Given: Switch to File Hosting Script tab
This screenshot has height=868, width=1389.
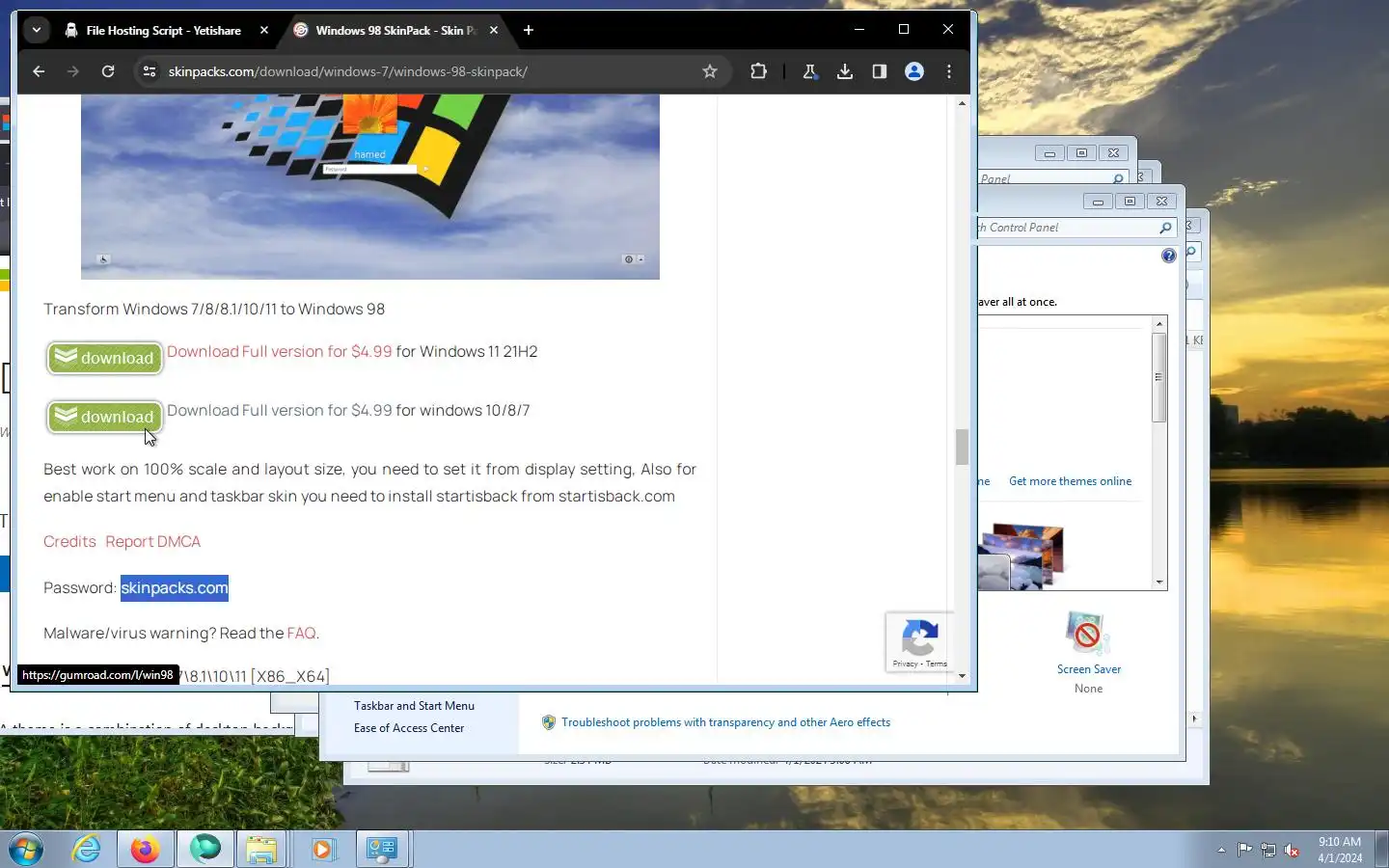Looking at the screenshot, I should [x=164, y=30].
